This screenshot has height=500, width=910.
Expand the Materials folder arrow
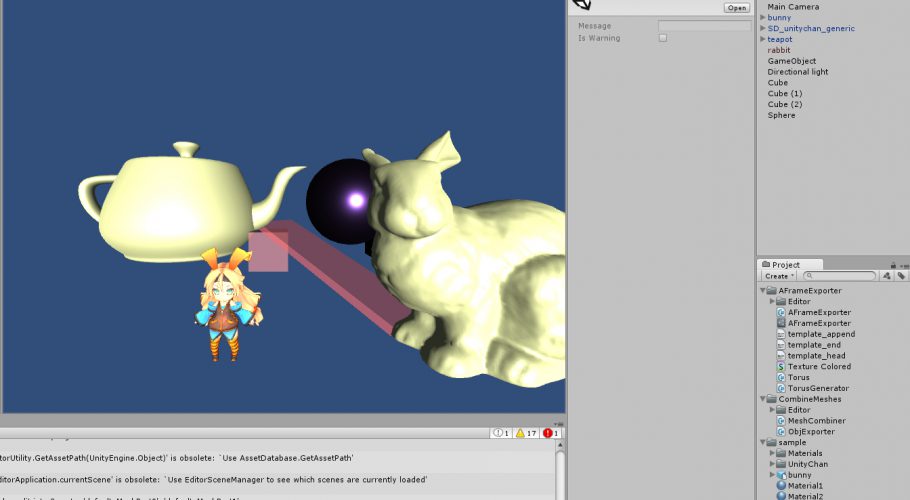[x=772, y=453]
